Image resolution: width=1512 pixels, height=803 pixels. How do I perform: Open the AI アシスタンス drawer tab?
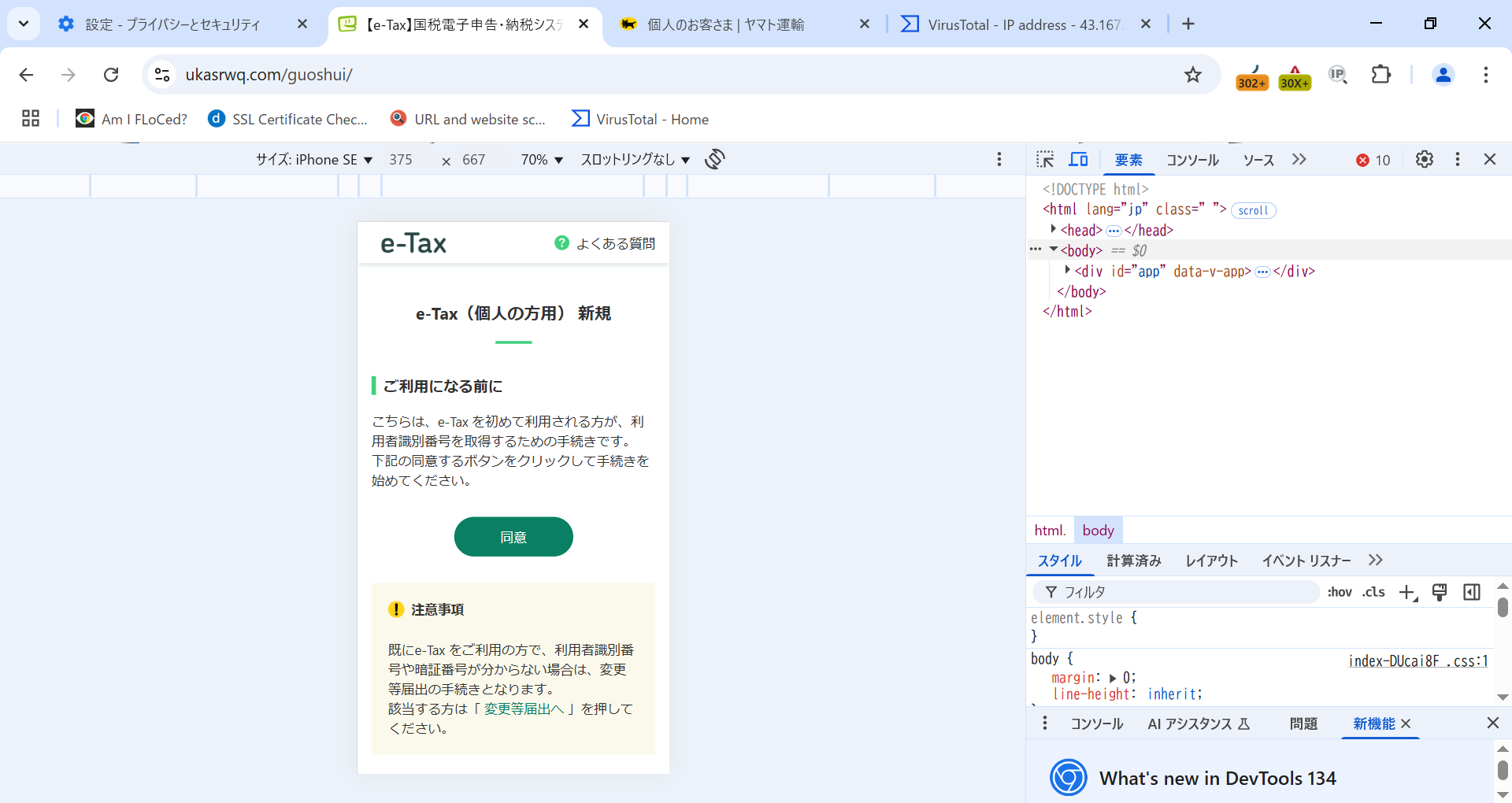(x=1199, y=723)
